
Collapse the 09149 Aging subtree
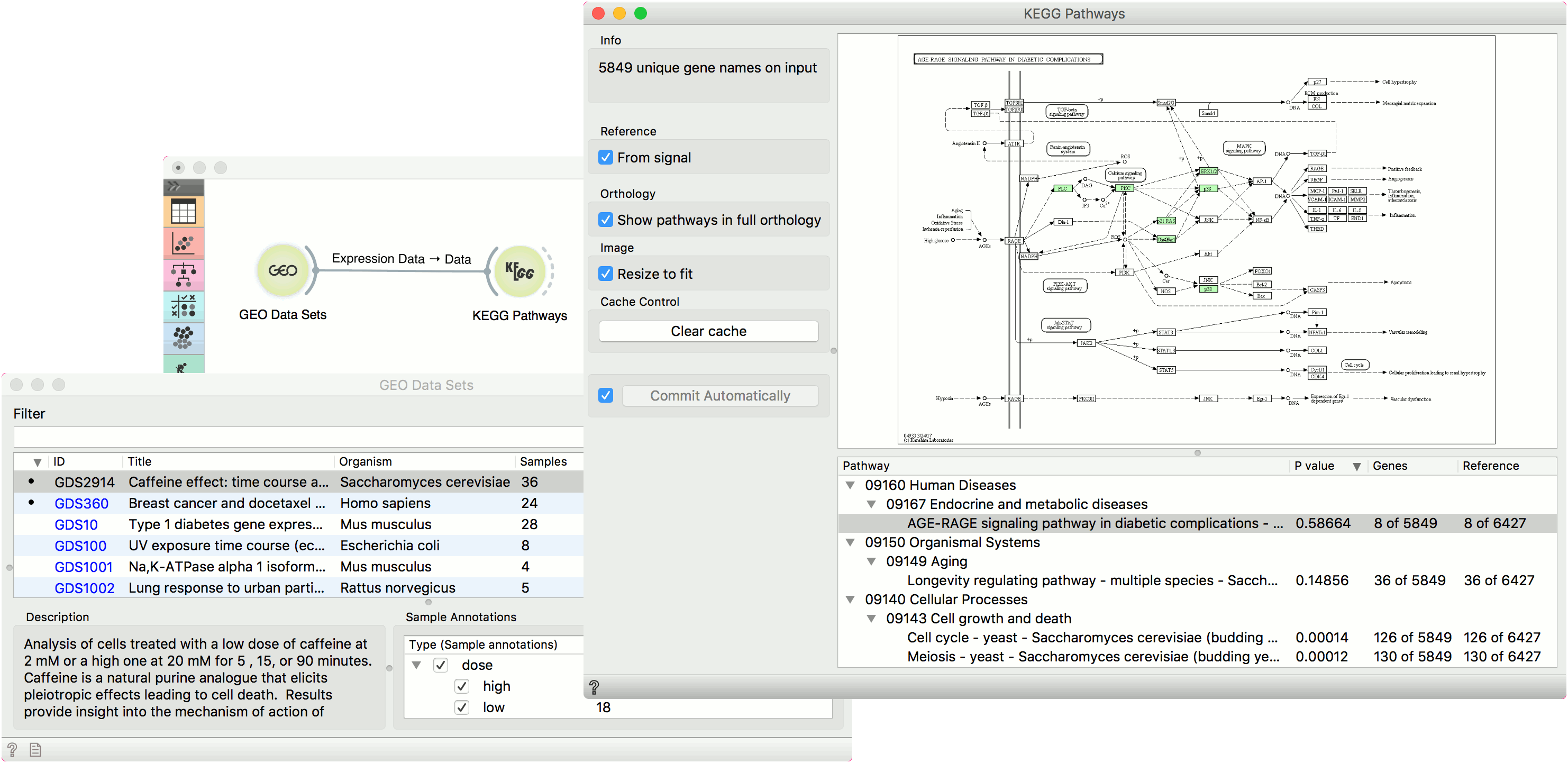point(872,561)
